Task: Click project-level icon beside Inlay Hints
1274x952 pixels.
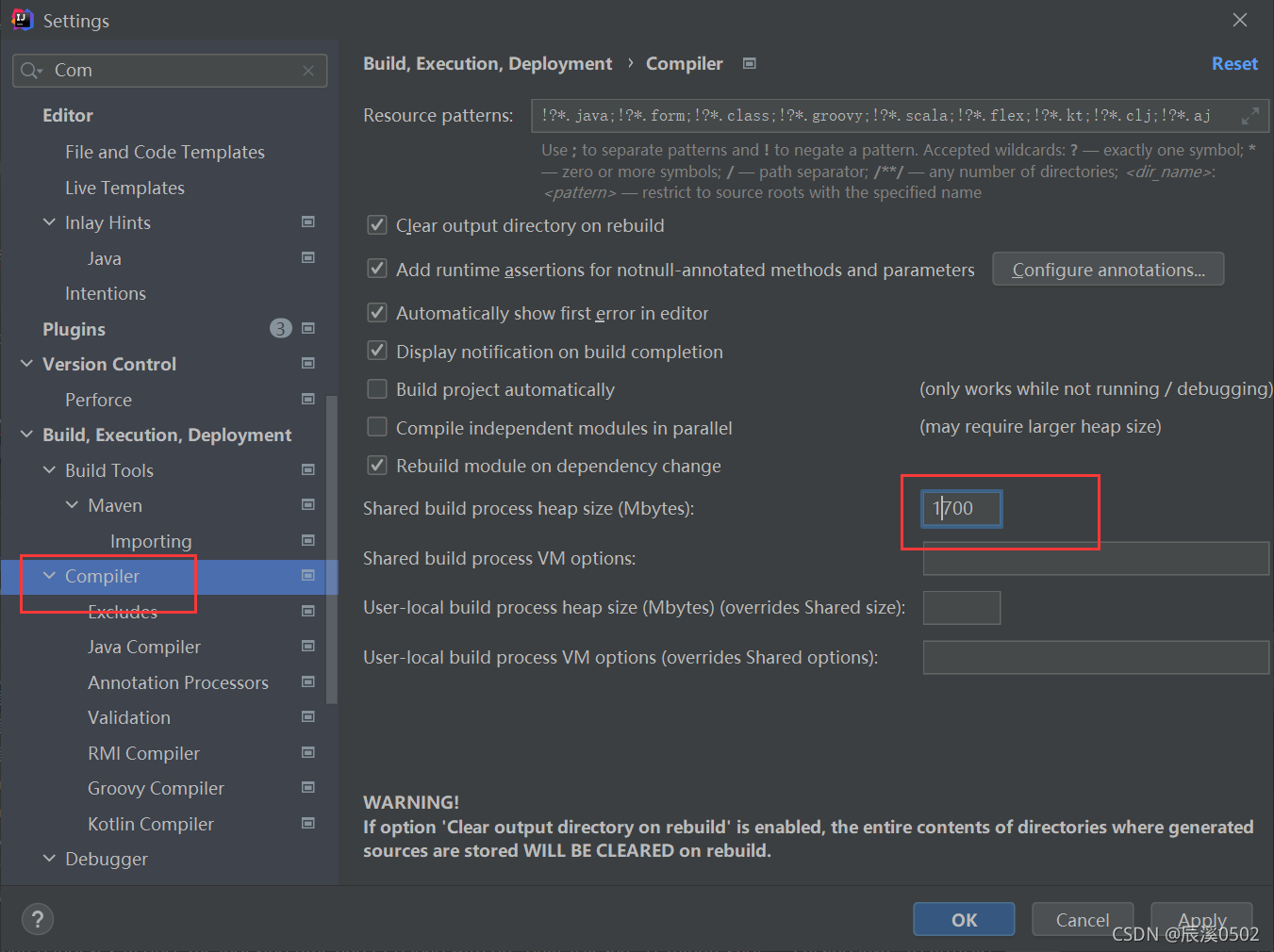Action: pyautogui.click(x=307, y=222)
